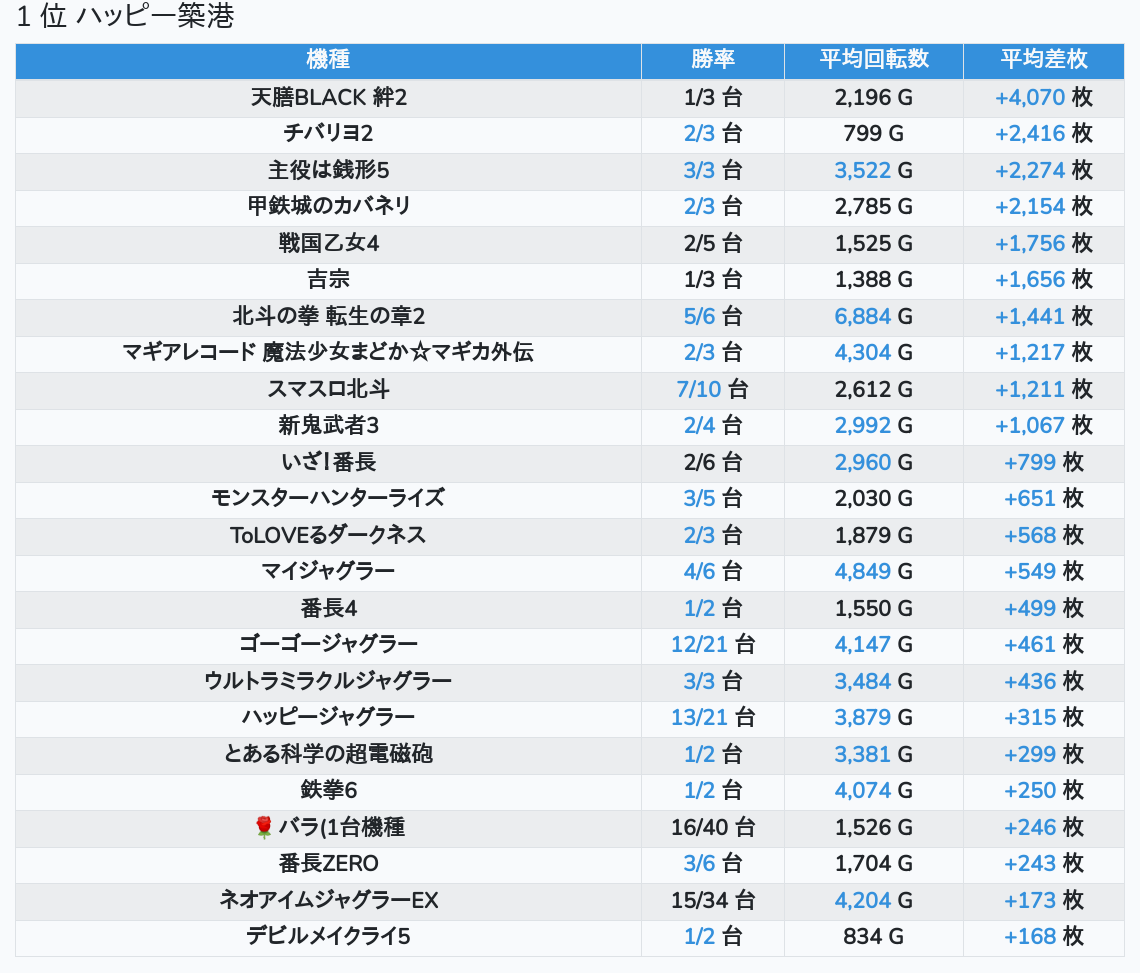Click the 6,884 G average spins value

pyautogui.click(x=862, y=316)
